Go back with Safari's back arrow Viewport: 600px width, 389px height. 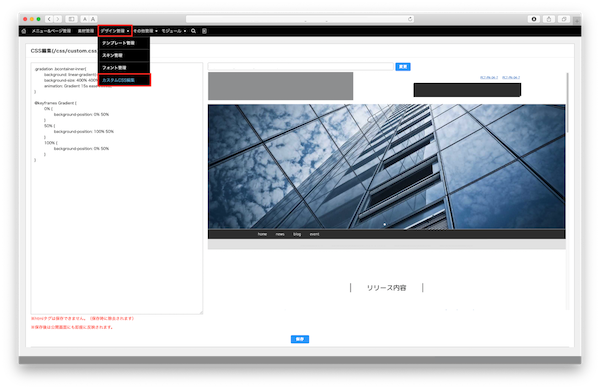click(x=49, y=19)
